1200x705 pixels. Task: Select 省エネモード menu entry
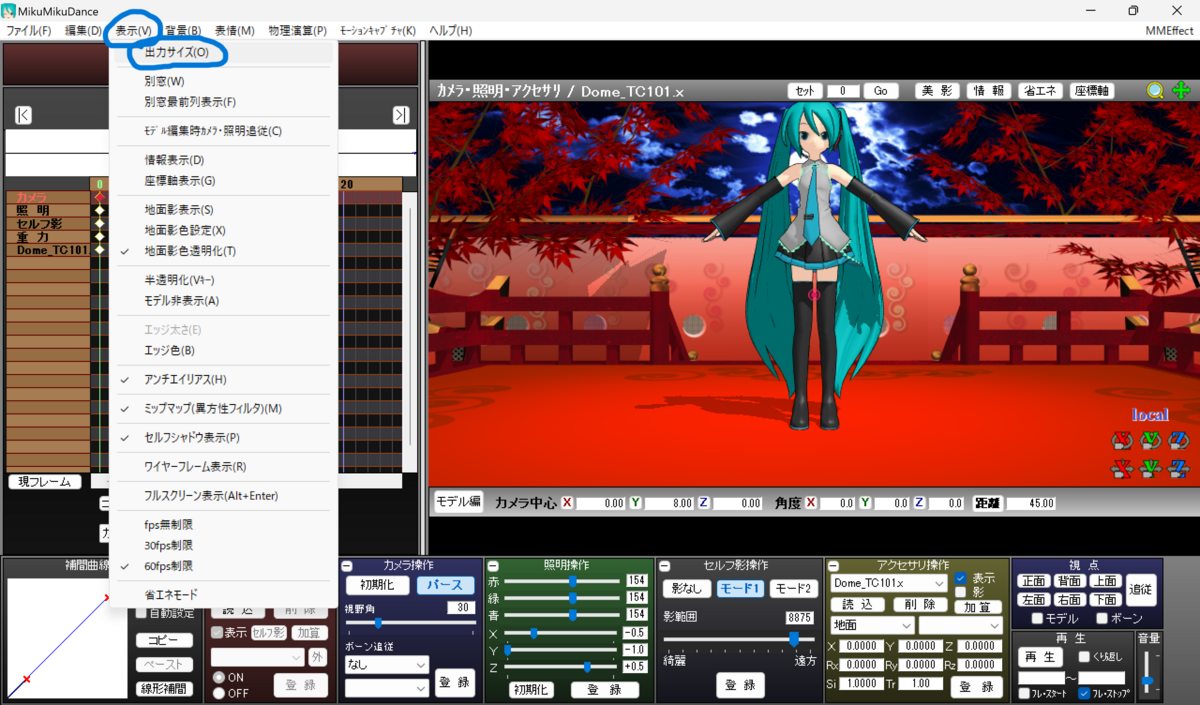tap(224, 595)
